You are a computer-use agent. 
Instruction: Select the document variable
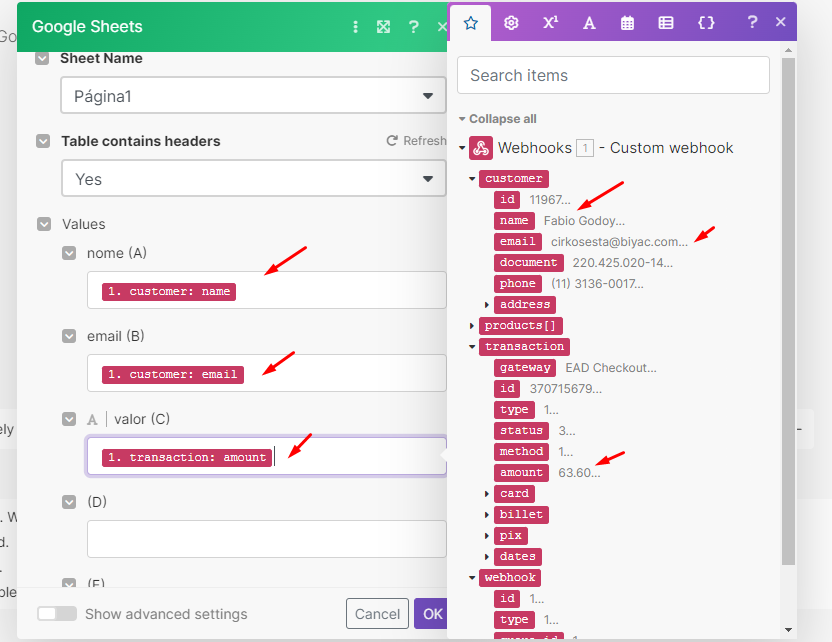point(528,263)
